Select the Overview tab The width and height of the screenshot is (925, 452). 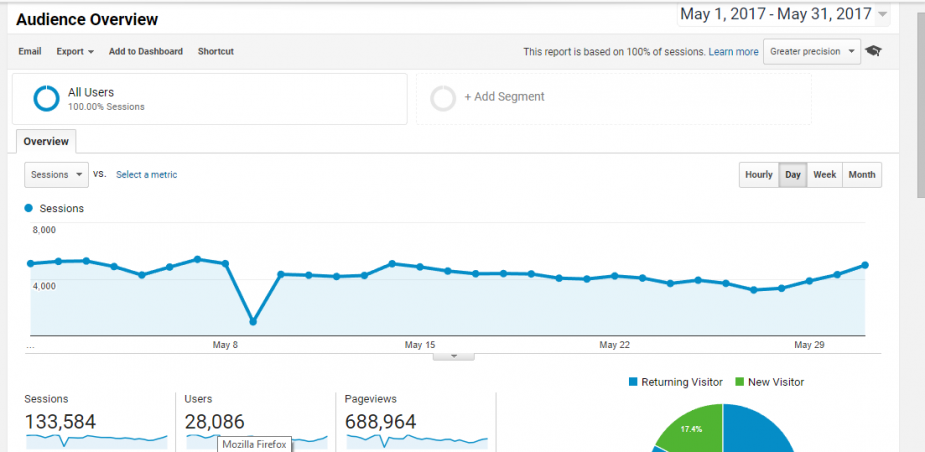coord(46,142)
